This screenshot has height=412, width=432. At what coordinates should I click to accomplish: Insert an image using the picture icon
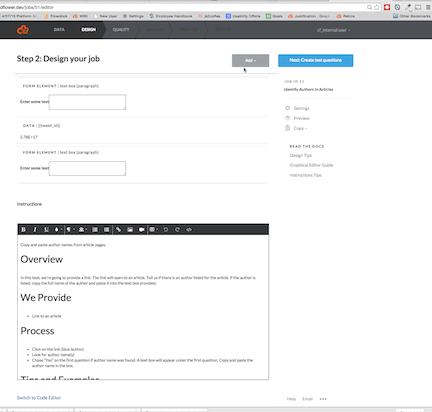pyautogui.click(x=130, y=229)
